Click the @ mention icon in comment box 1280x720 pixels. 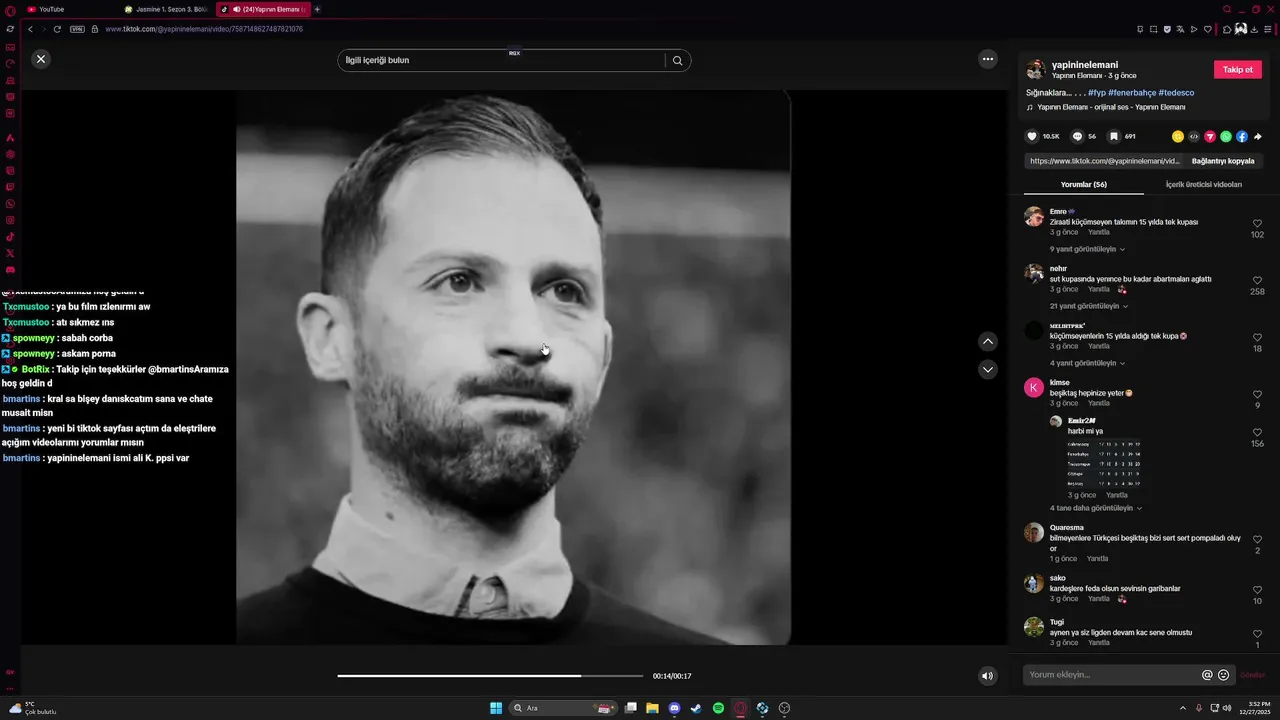(x=1207, y=675)
